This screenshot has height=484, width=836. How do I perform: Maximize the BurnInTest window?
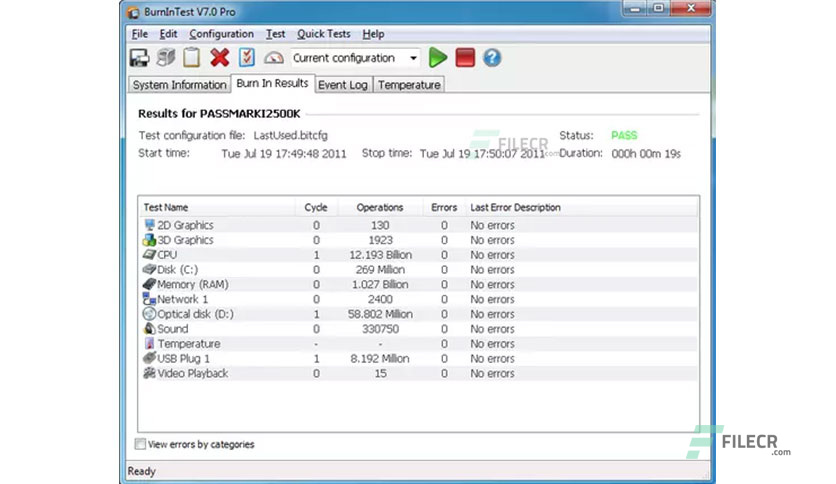click(x=658, y=9)
